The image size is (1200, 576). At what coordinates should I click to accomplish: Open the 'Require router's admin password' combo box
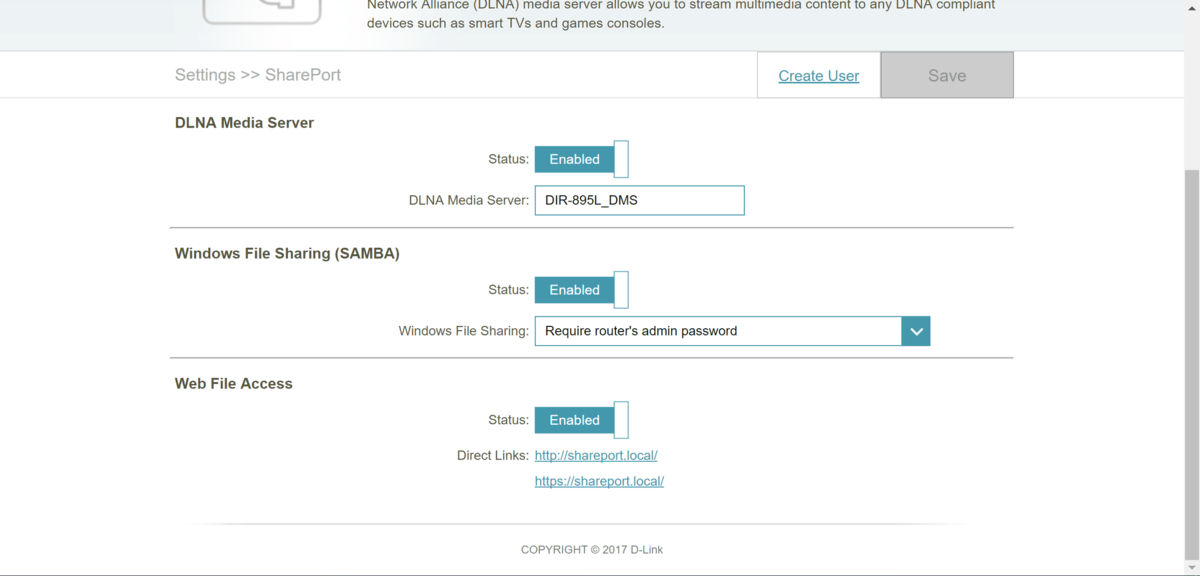(718, 331)
